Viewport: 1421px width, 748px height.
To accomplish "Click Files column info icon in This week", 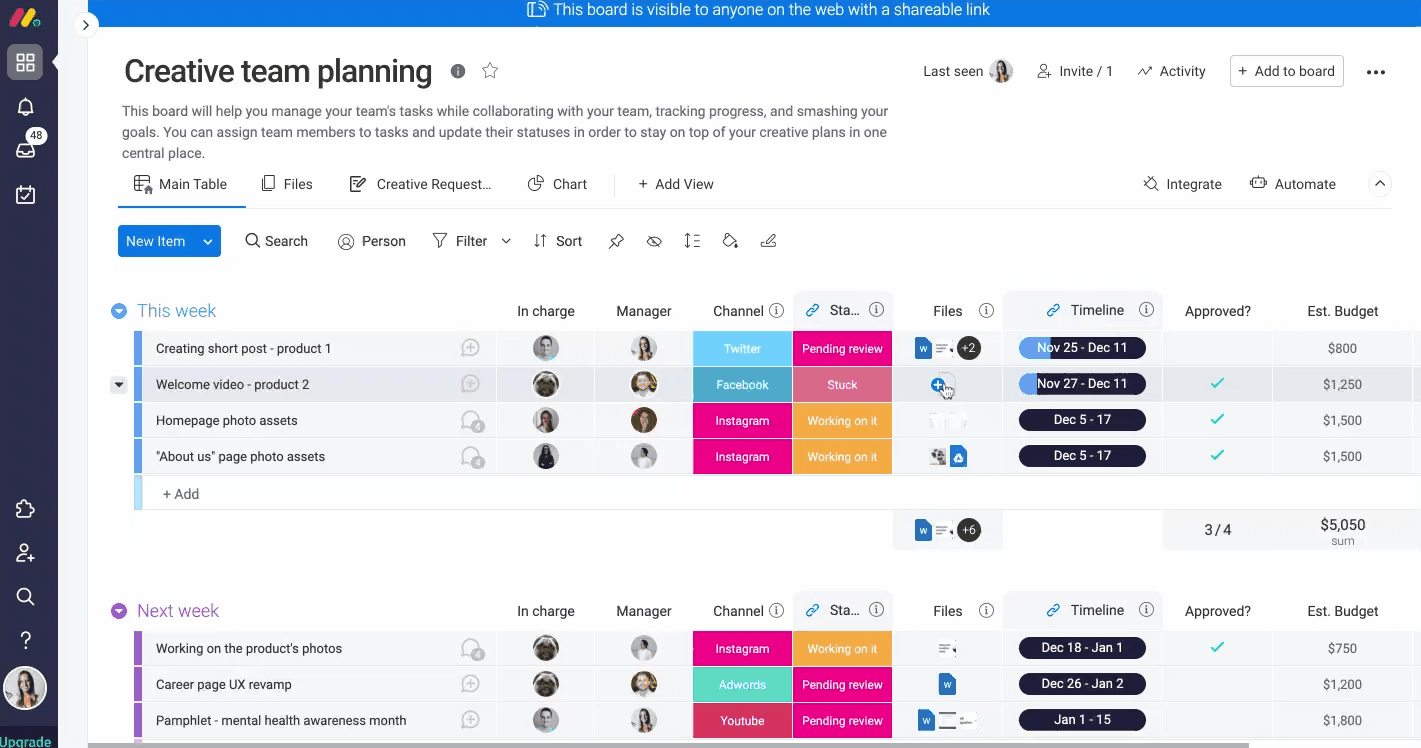I will [986, 311].
